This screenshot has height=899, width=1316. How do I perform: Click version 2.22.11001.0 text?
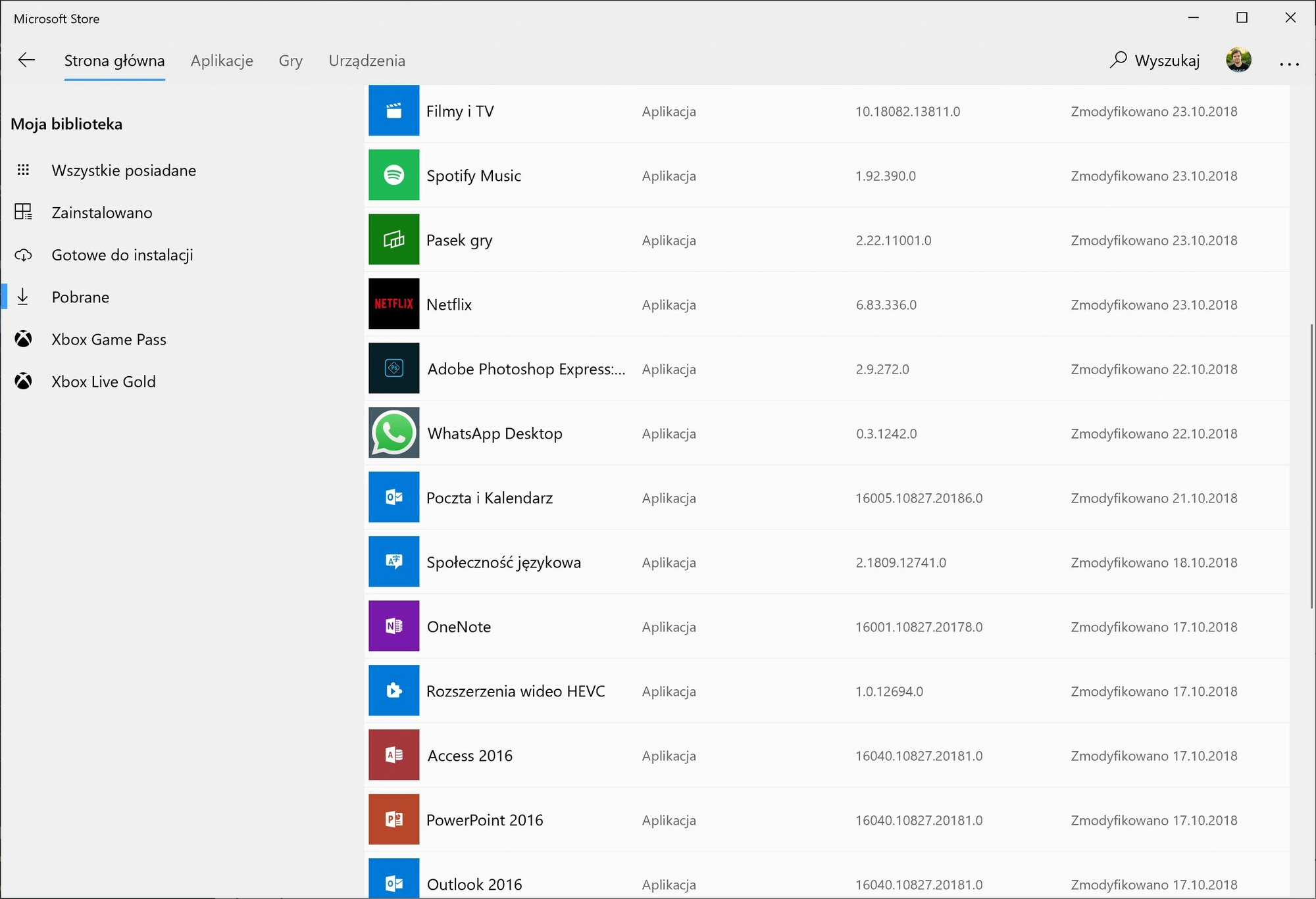point(894,240)
